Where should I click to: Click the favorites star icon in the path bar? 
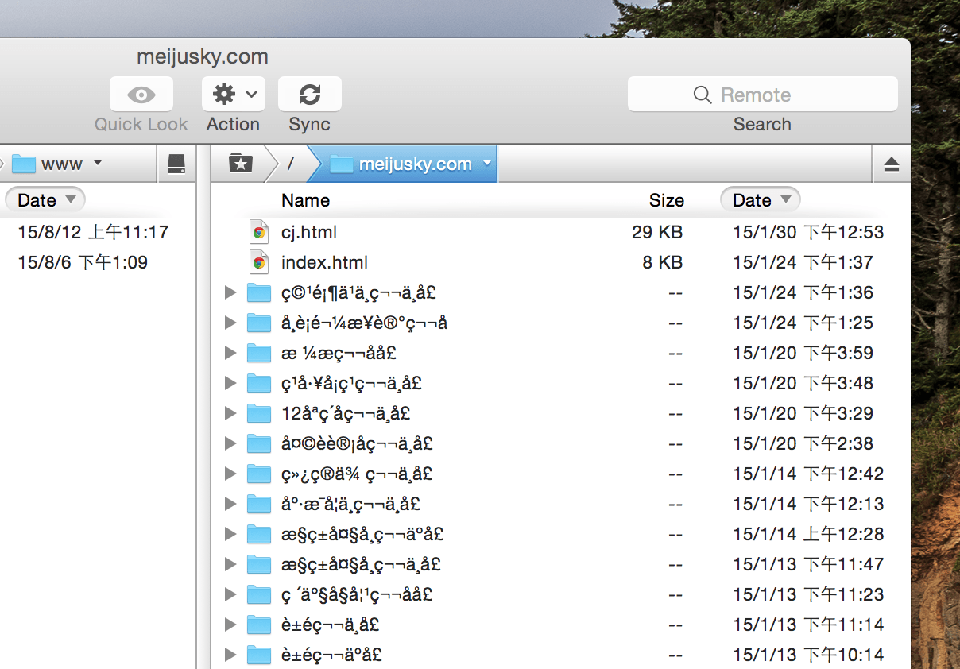coord(240,163)
